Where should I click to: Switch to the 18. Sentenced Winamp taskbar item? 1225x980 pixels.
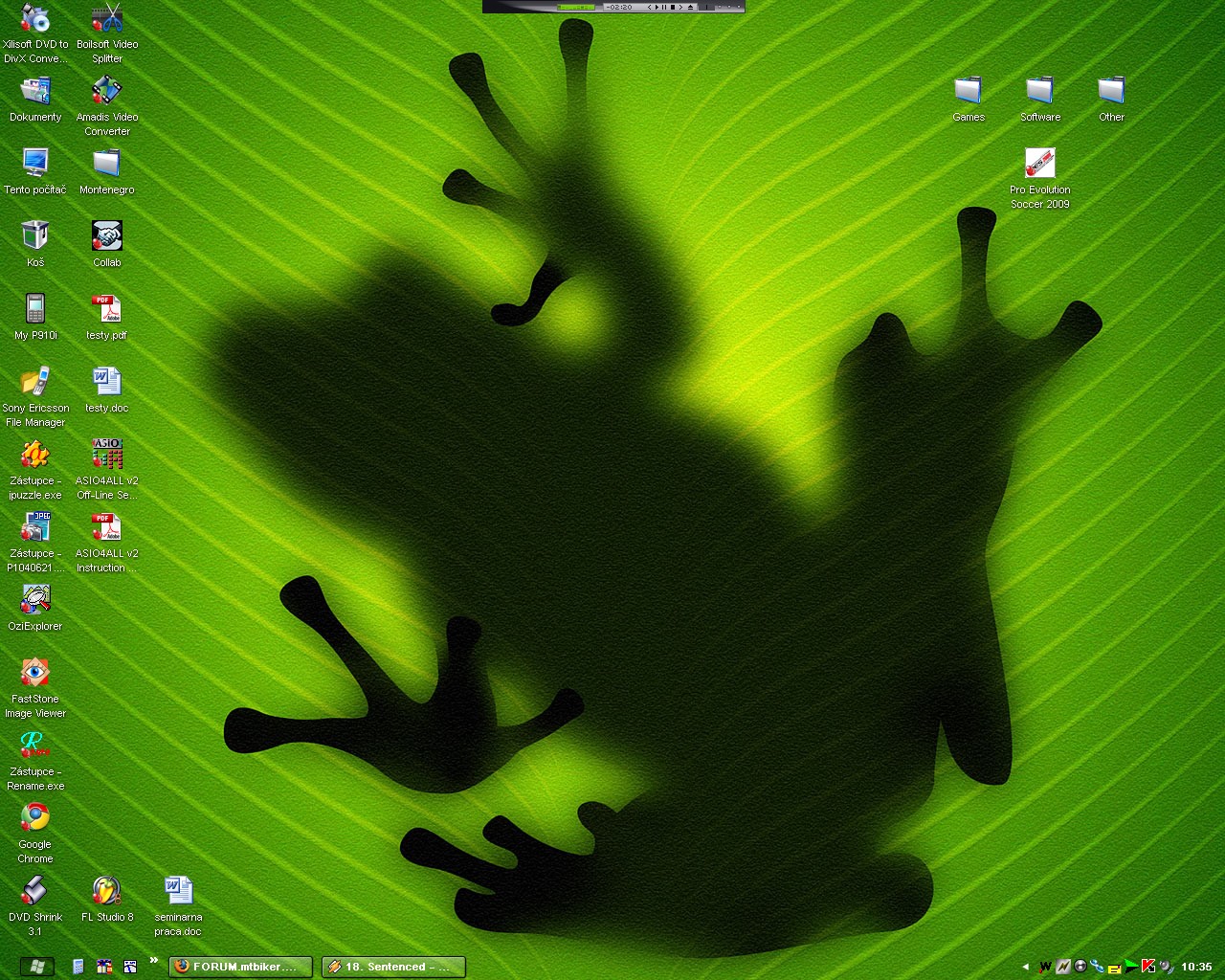point(393,967)
